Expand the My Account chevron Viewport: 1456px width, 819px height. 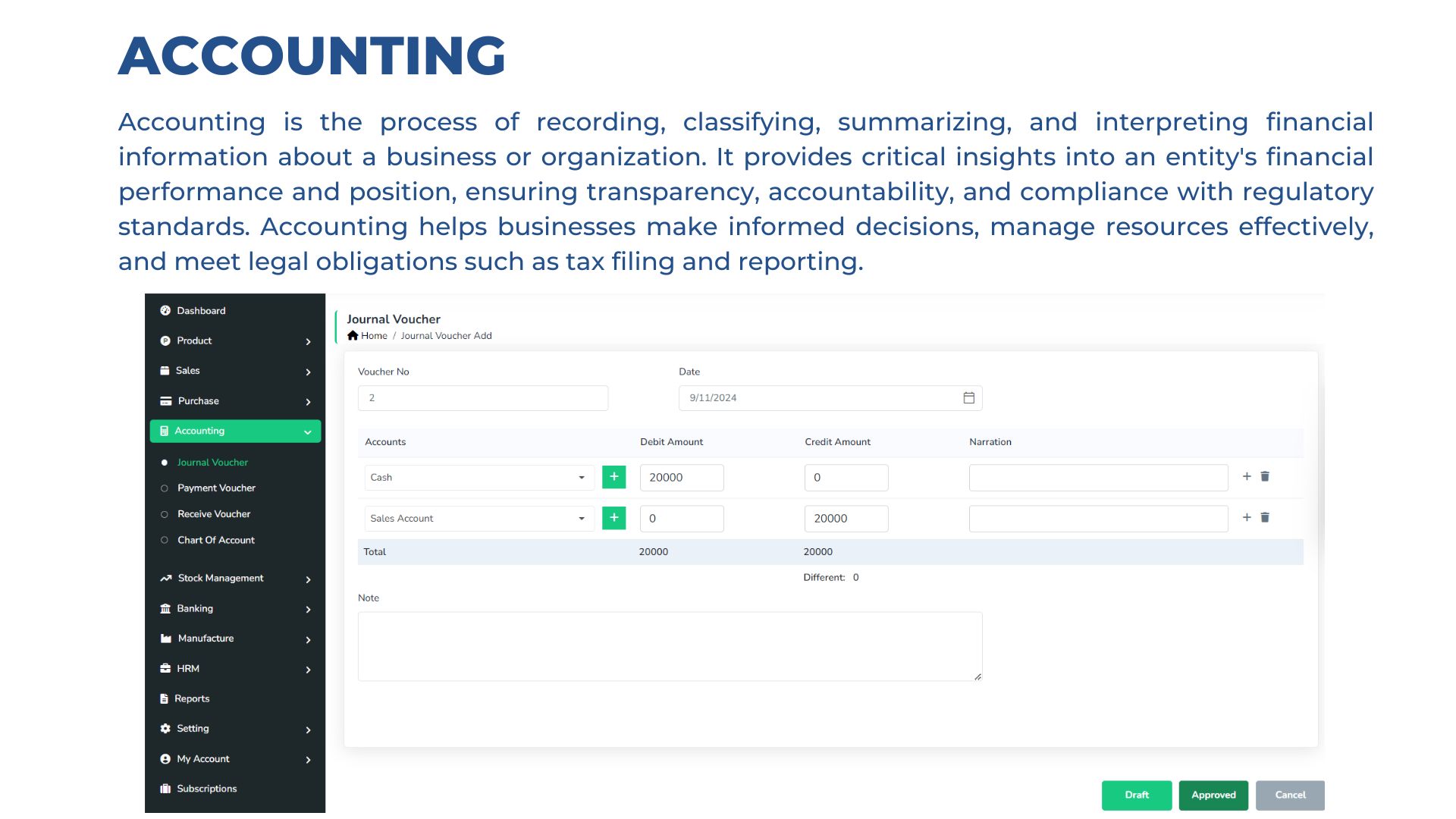[308, 760]
